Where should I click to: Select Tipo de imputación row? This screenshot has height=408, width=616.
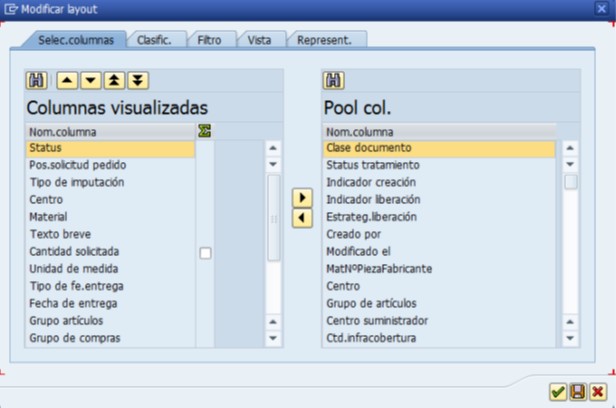tap(110, 182)
